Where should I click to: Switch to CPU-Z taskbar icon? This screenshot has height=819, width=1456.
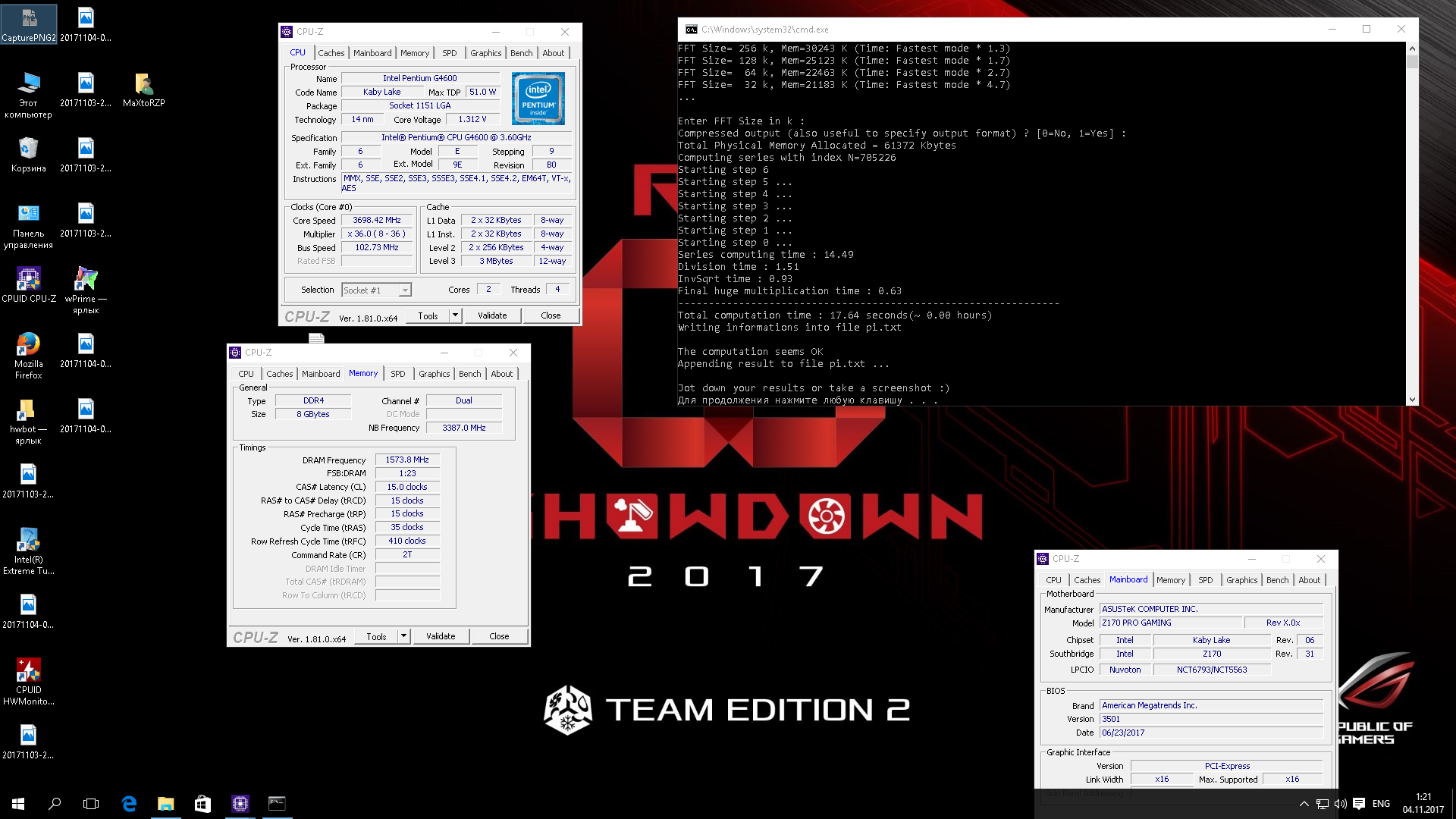[x=240, y=803]
